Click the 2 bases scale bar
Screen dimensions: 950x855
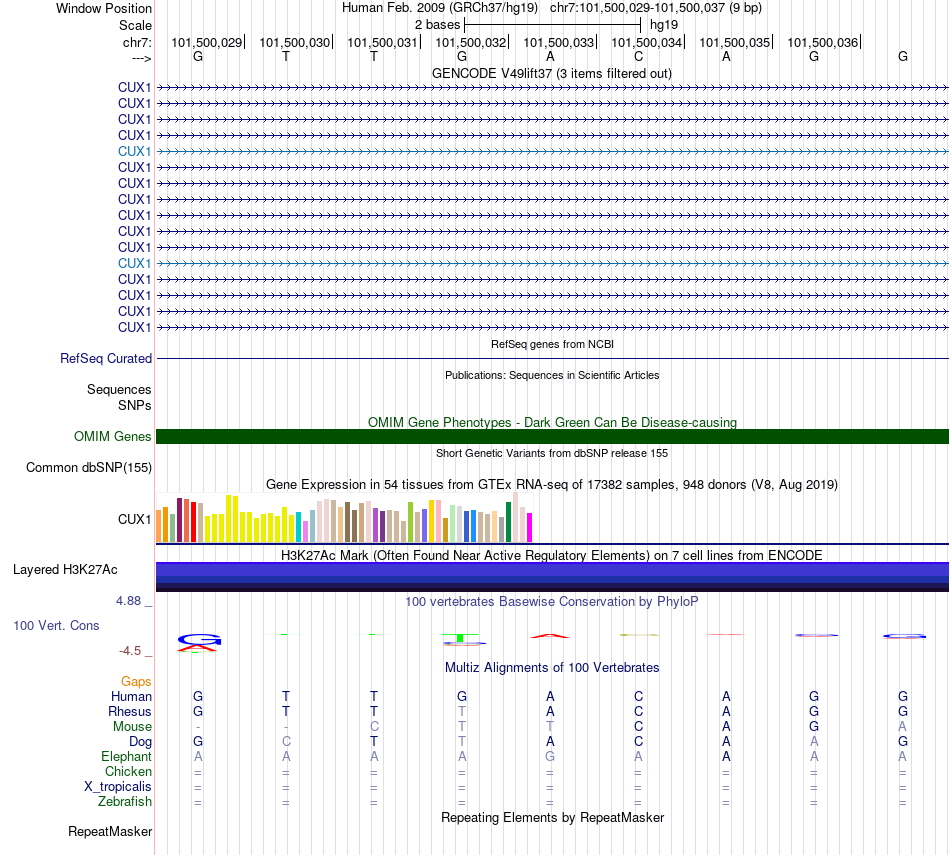point(552,25)
